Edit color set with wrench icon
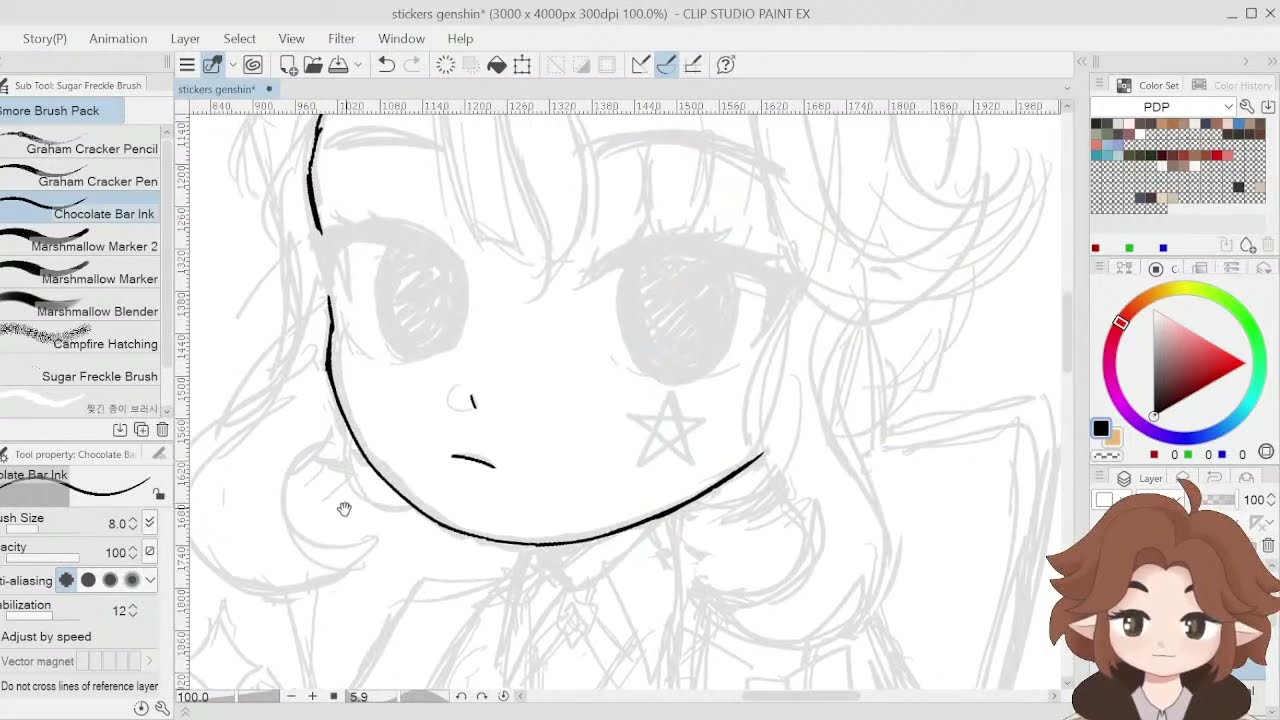Viewport: 1280px width, 720px height. pos(1248,107)
